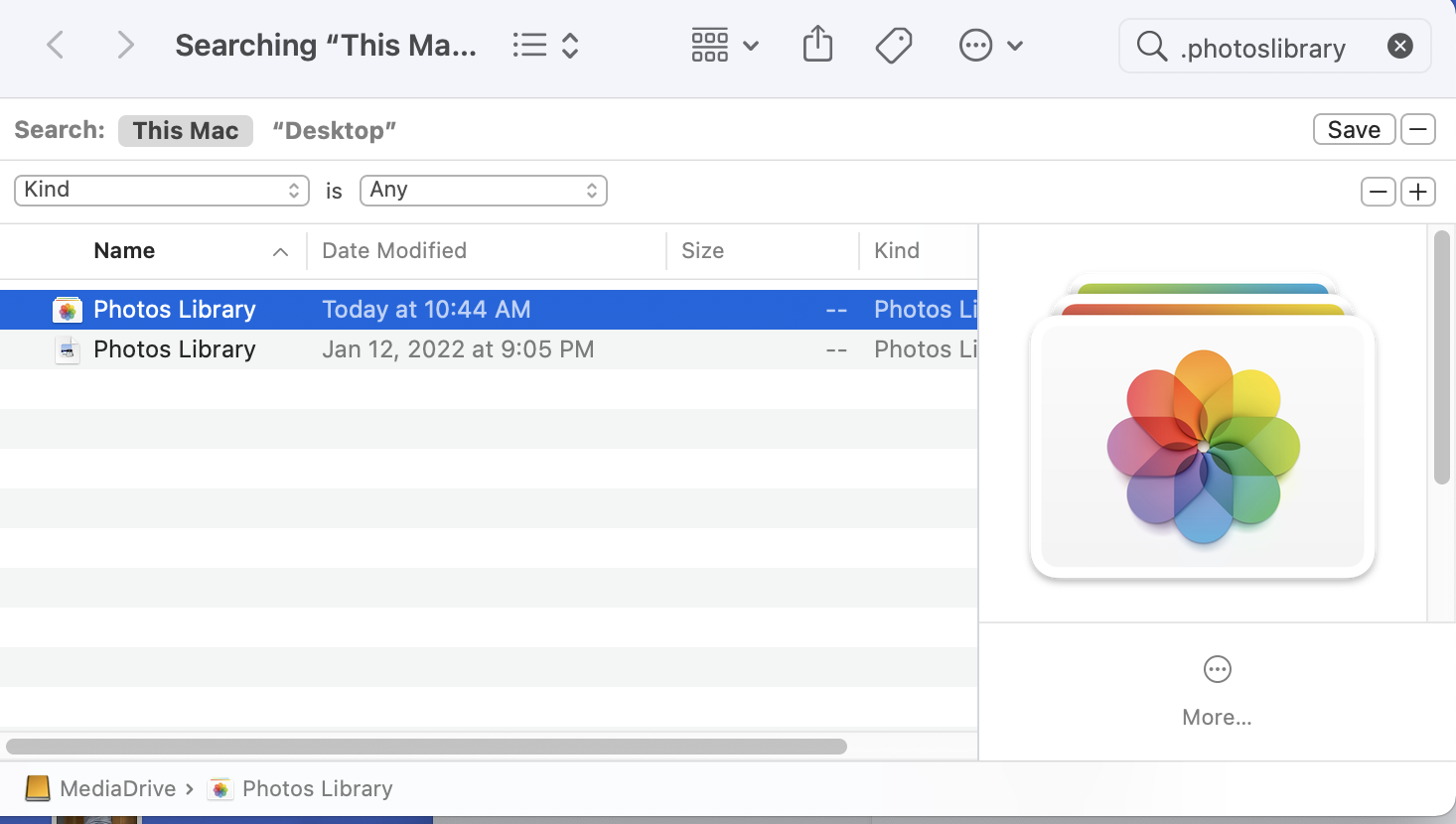
Task: Open the More… actions in preview pane
Action: (1217, 691)
